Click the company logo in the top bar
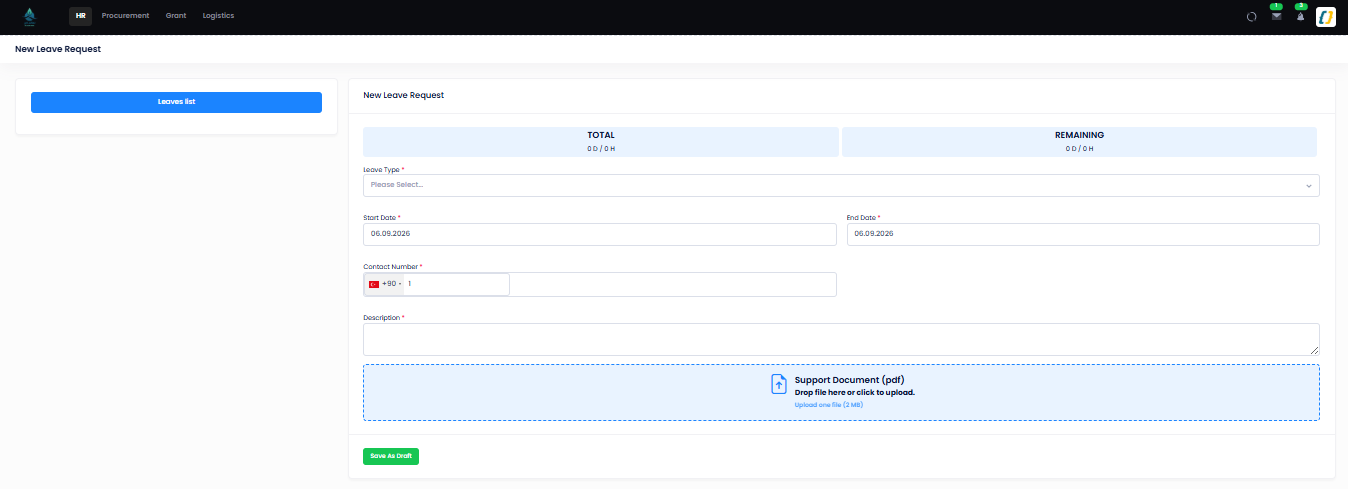This screenshot has height=489, width=1348. click(x=29, y=16)
